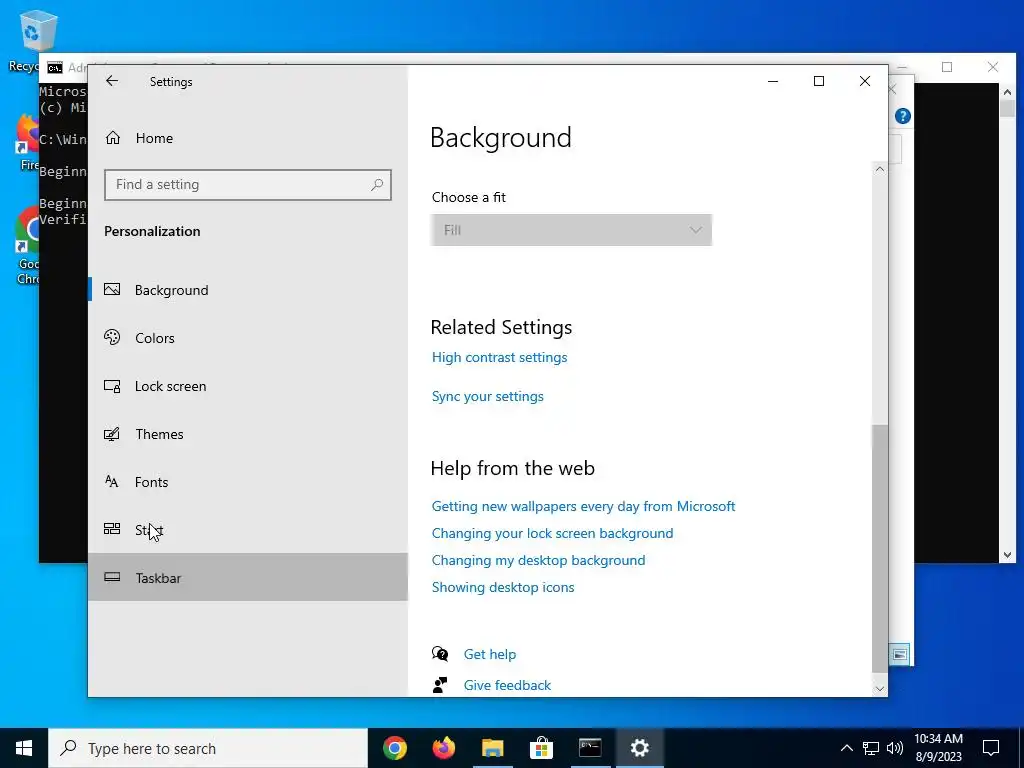Open the Windows Start button
This screenshot has height=768, width=1024.
[24, 748]
